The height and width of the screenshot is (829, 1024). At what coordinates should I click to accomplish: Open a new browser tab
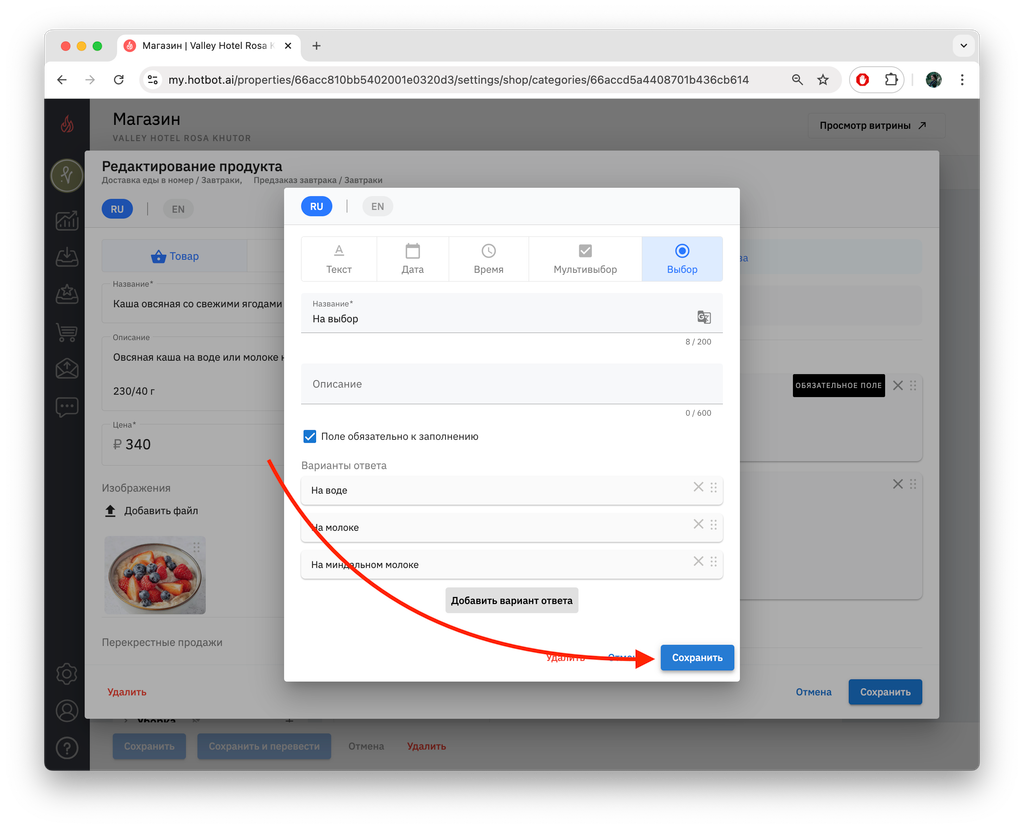[316, 46]
